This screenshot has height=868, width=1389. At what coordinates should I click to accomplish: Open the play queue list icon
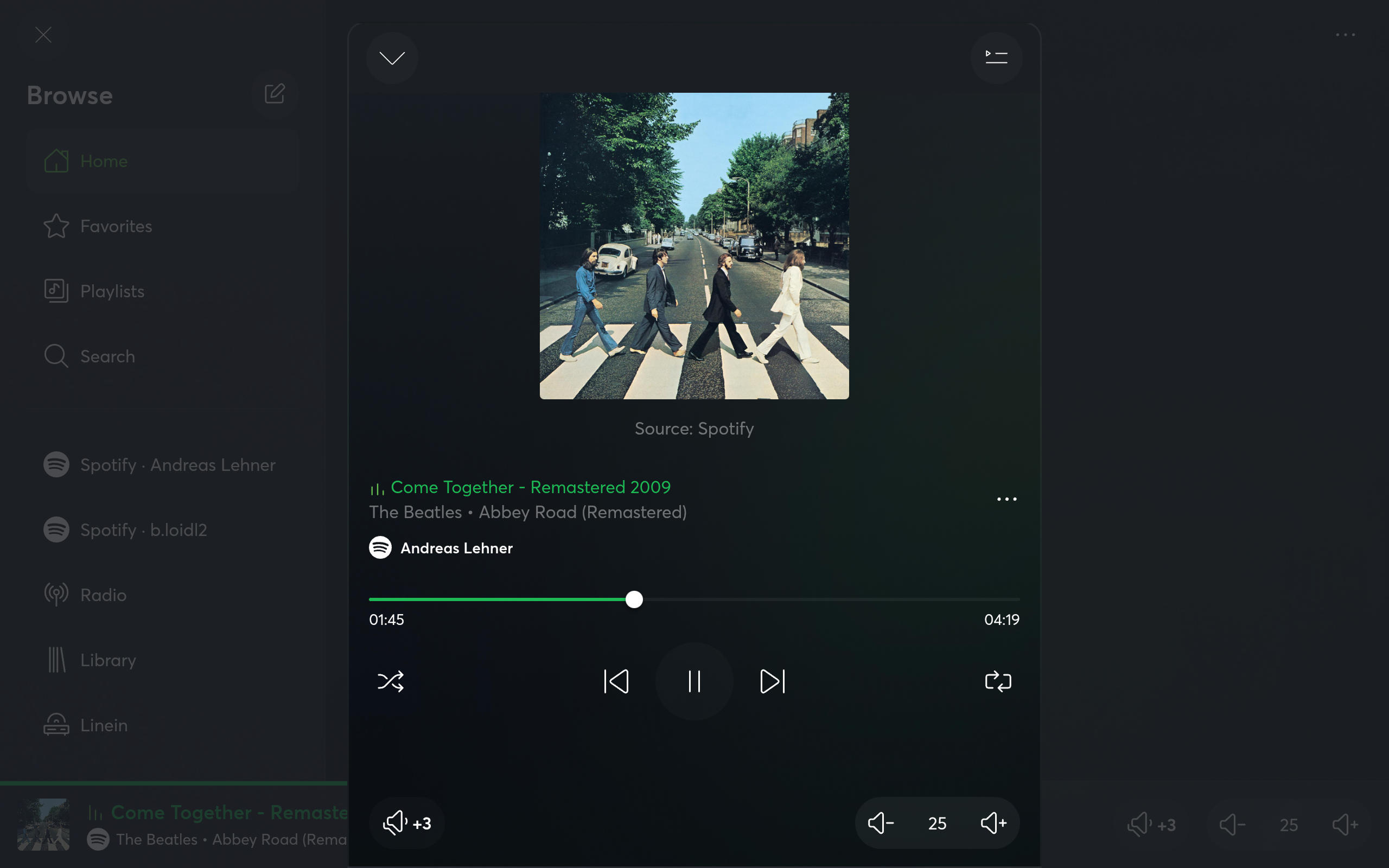click(x=996, y=58)
